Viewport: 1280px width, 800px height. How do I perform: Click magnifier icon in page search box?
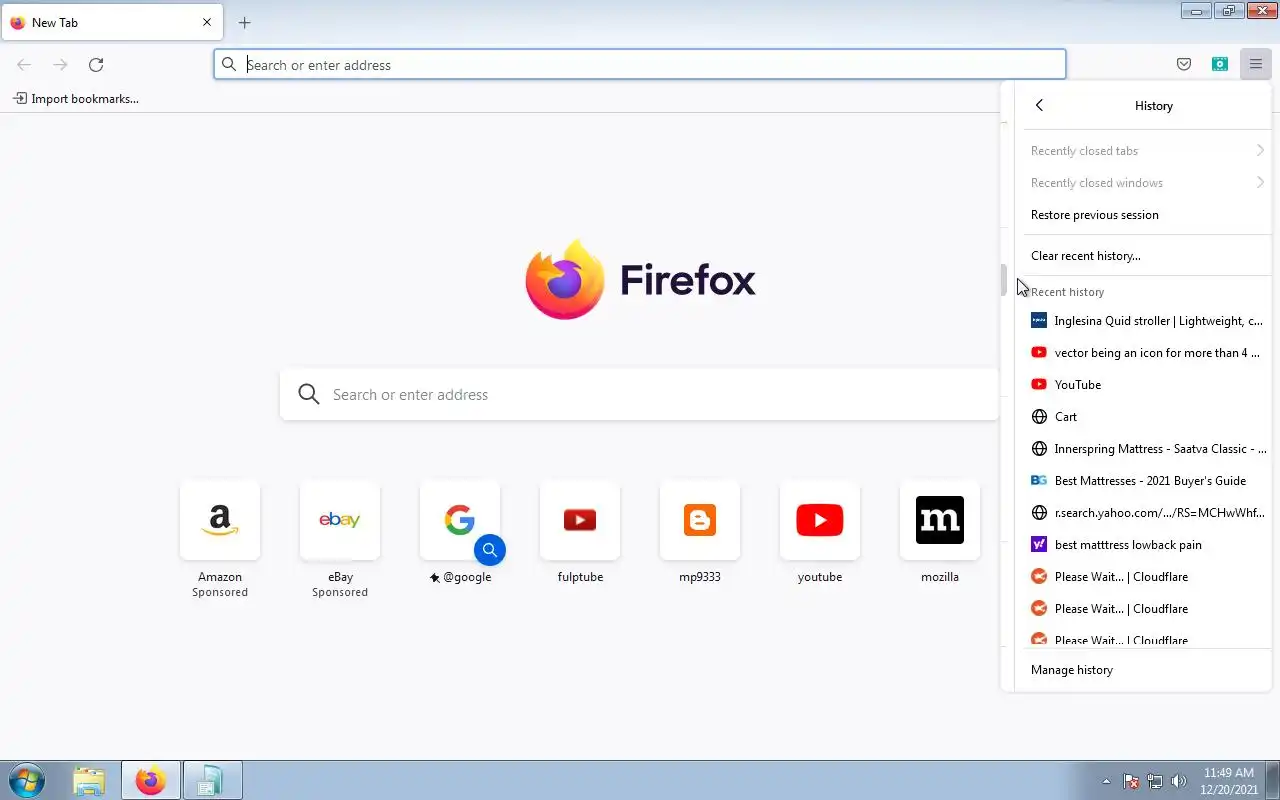click(x=309, y=394)
